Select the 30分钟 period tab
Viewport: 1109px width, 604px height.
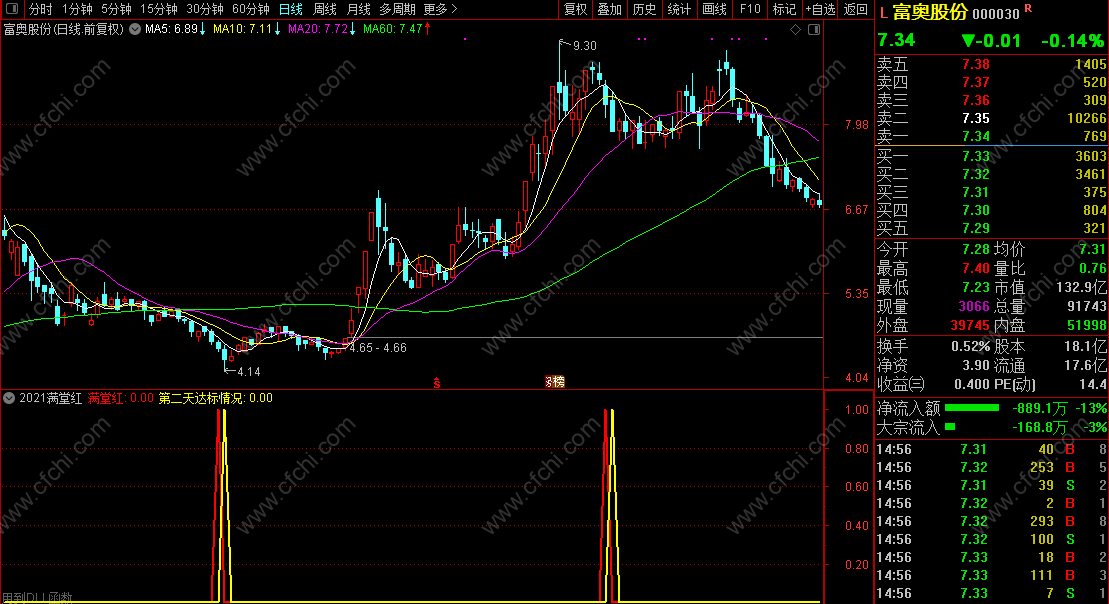(x=204, y=9)
